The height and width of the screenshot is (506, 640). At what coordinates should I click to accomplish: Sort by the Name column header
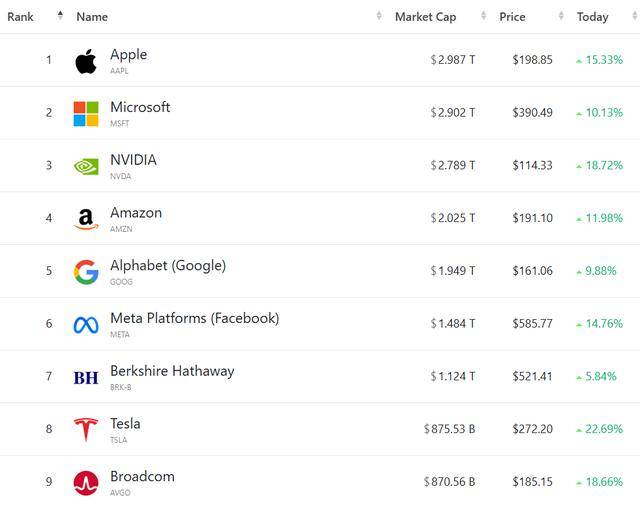click(x=92, y=16)
